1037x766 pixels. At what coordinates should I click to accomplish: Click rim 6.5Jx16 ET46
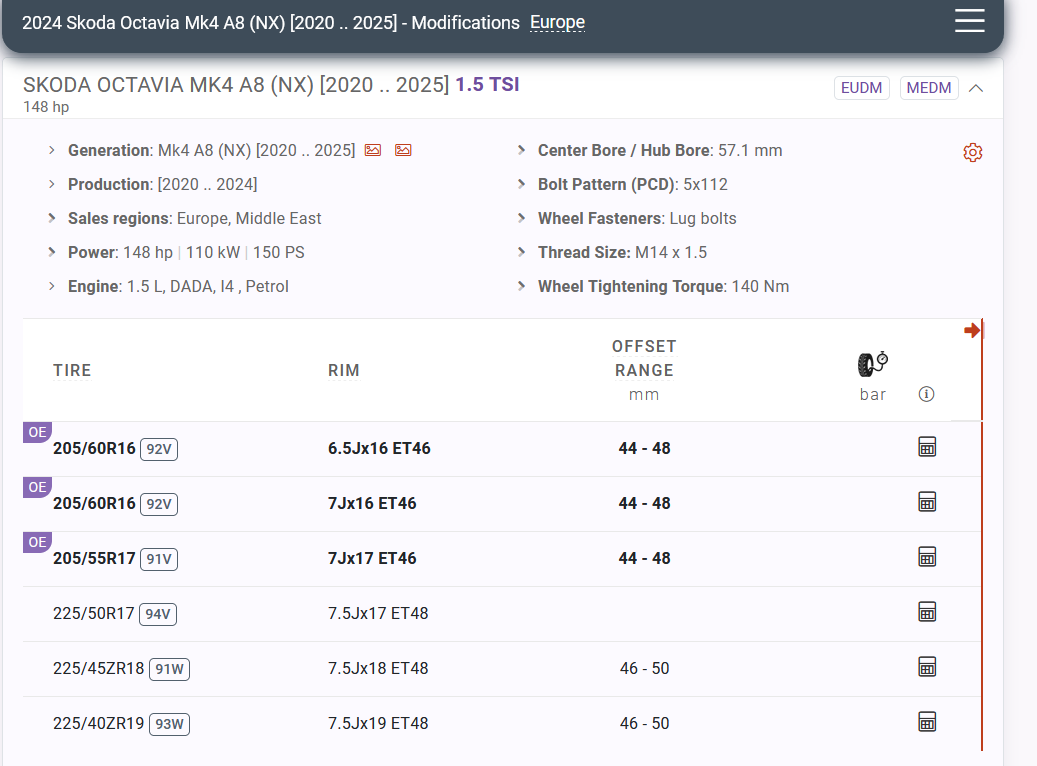tap(379, 448)
